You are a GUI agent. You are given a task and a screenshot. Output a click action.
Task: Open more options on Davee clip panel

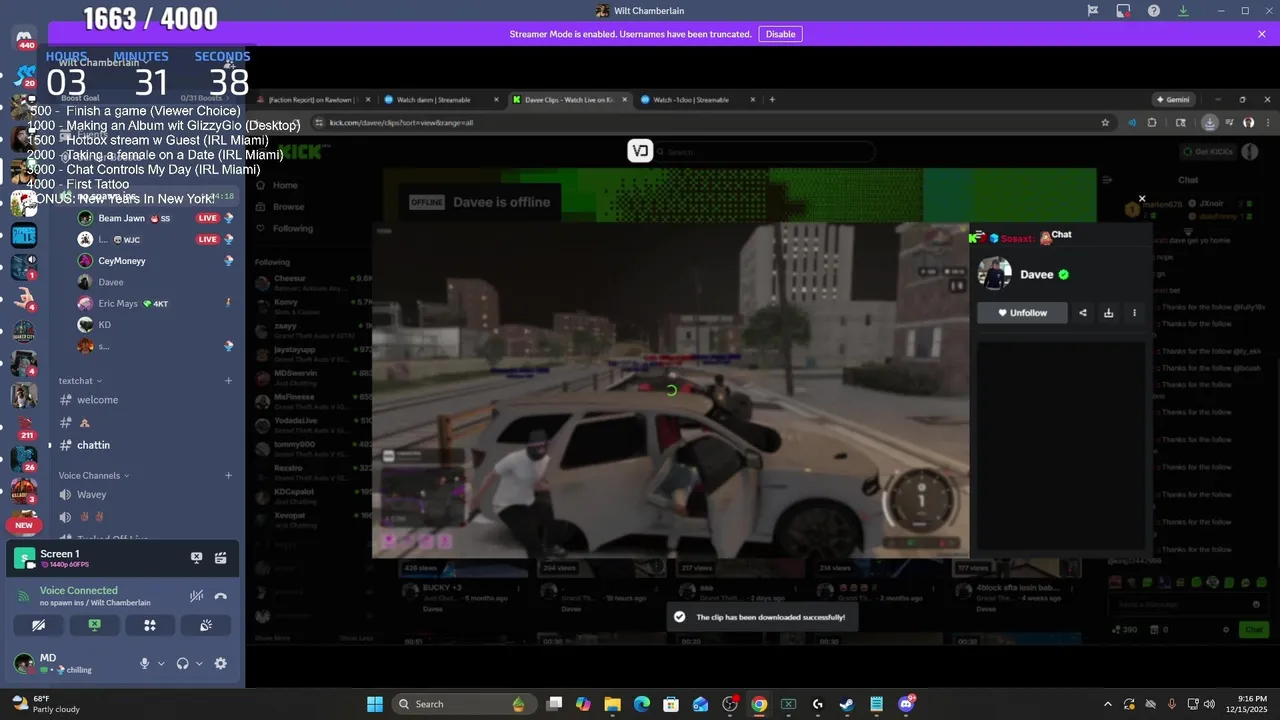tap(1134, 313)
